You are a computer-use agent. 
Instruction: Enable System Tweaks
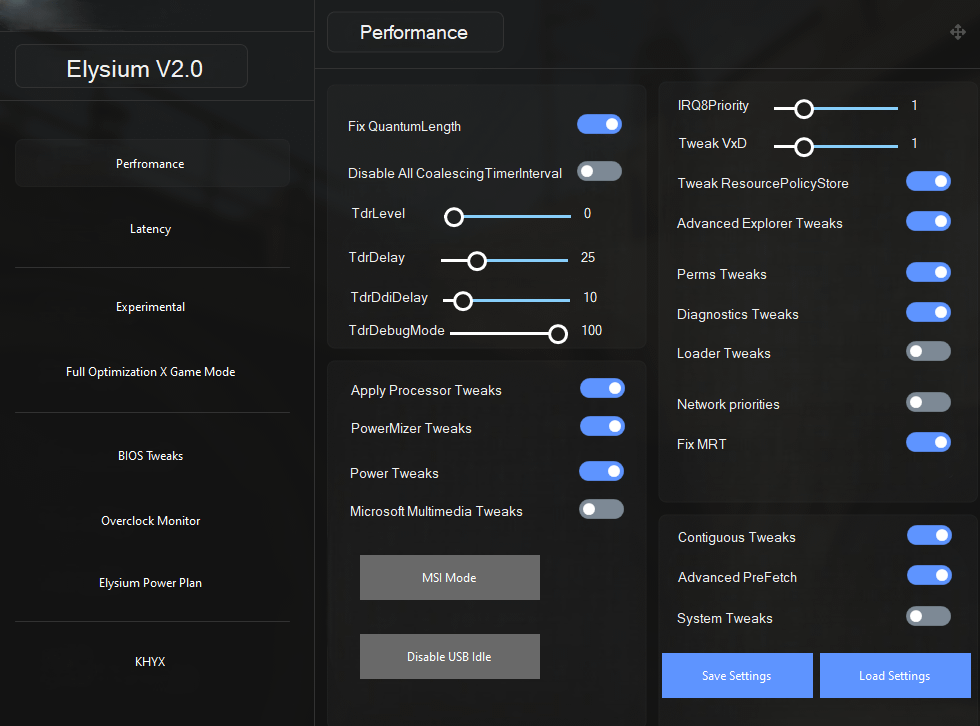pyautogui.click(x=929, y=615)
